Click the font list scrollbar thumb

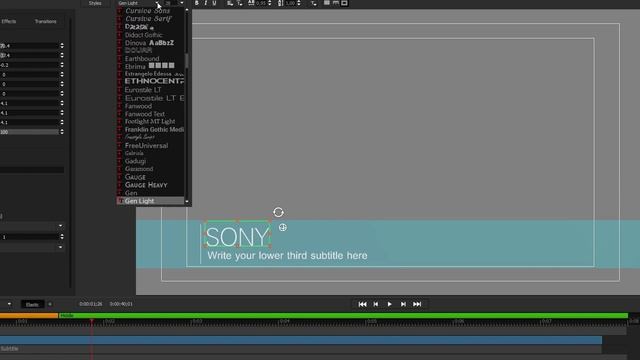click(187, 61)
